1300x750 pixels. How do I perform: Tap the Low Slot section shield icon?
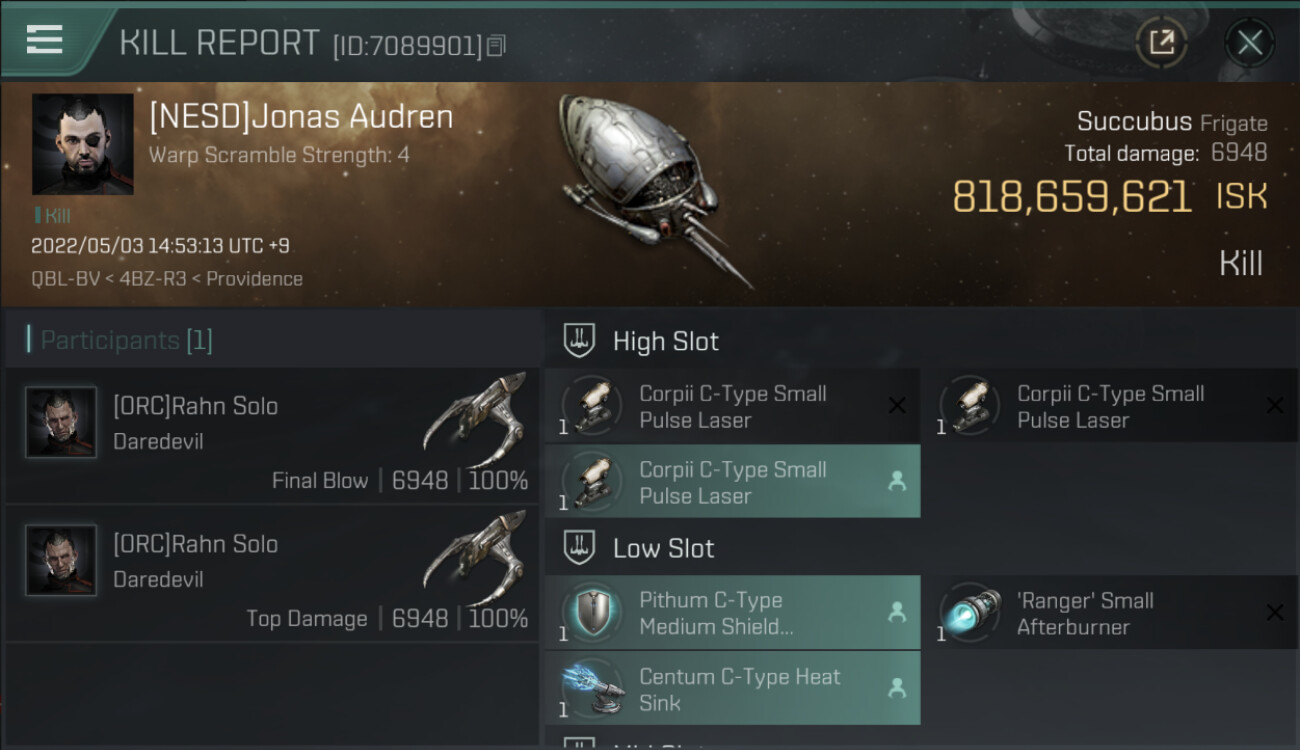point(580,548)
